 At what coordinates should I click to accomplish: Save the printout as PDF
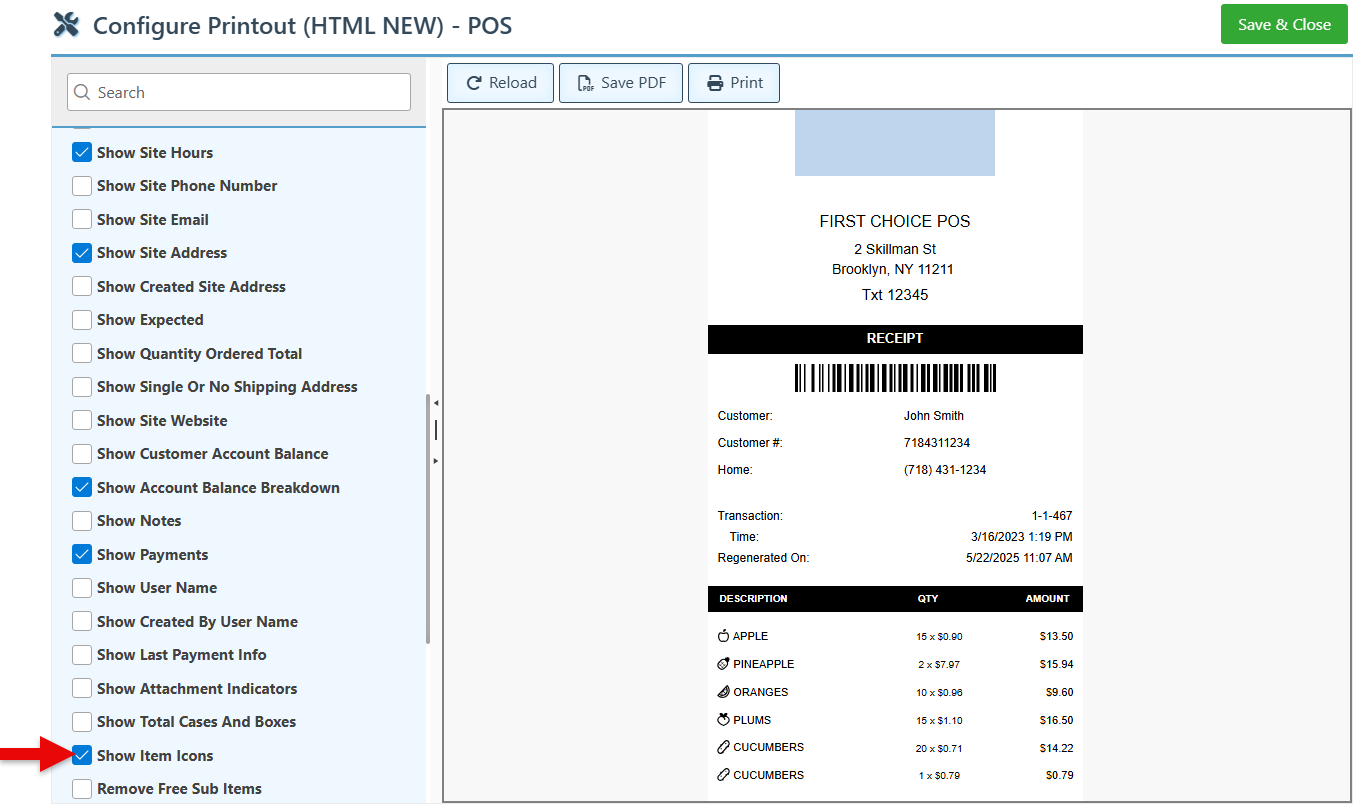[620, 83]
